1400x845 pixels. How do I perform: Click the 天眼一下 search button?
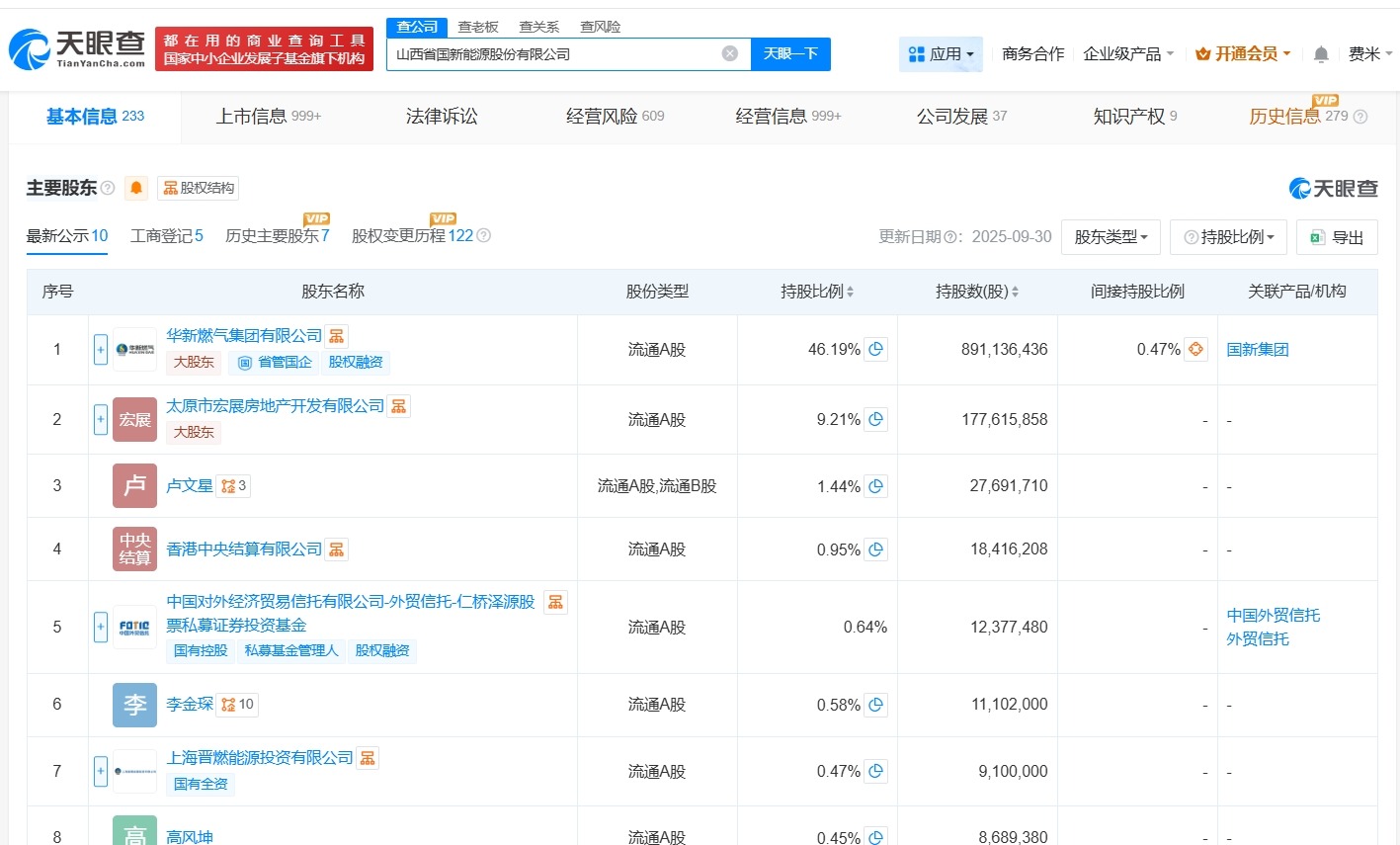[790, 54]
